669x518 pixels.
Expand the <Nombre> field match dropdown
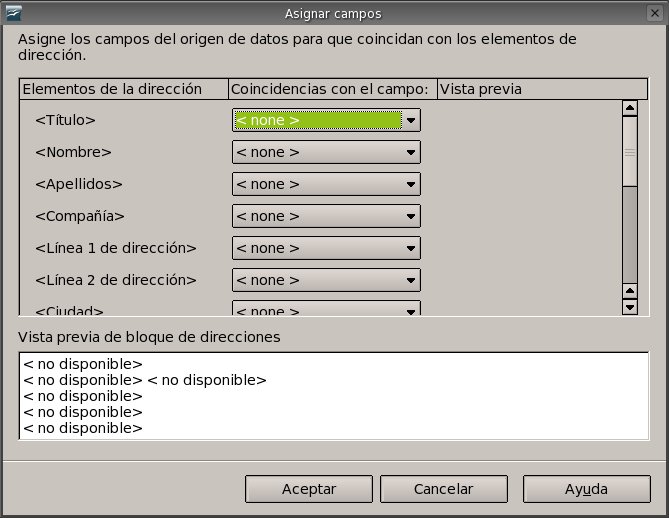point(411,153)
